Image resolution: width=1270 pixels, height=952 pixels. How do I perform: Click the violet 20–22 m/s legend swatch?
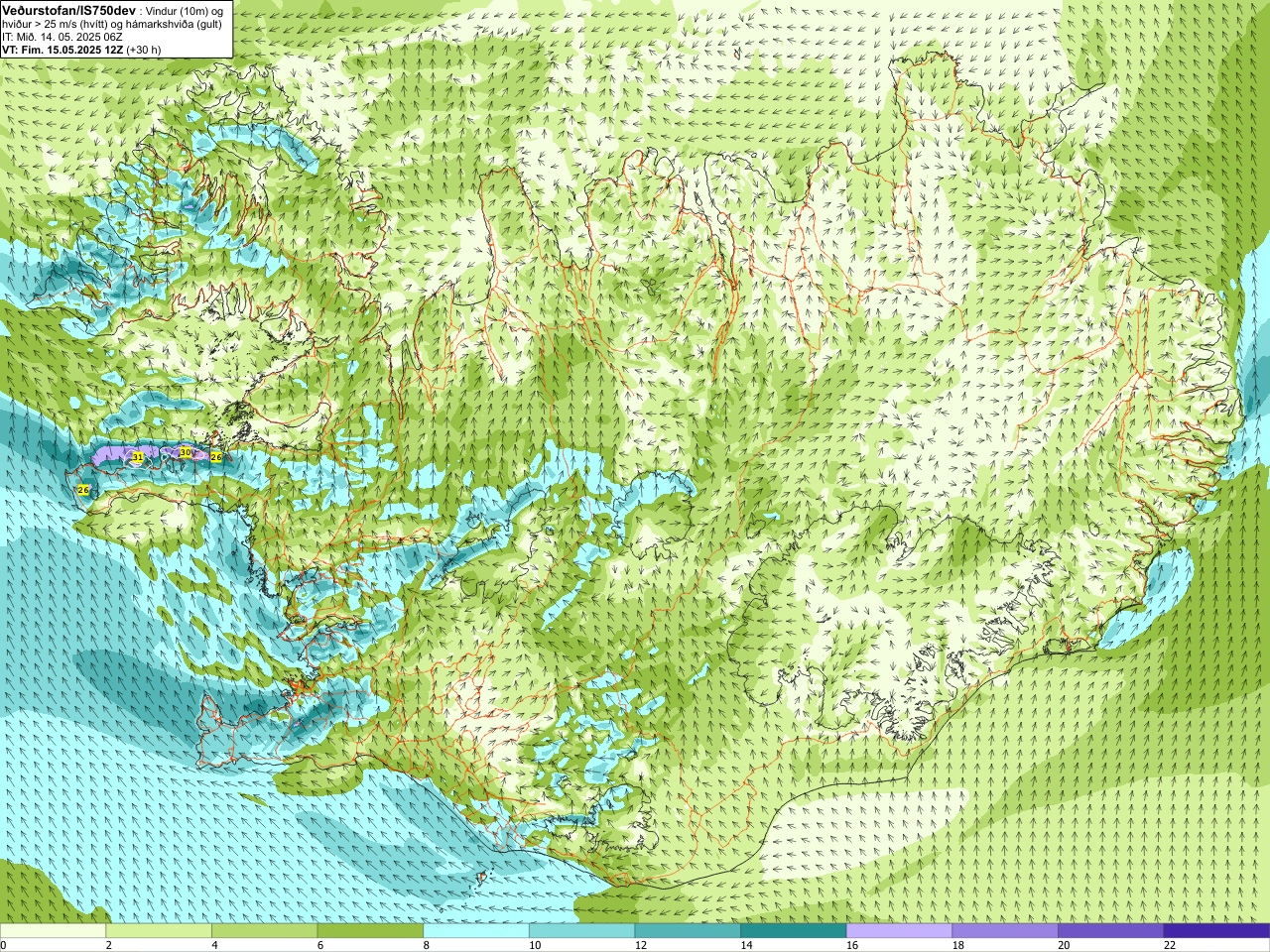pos(1110,931)
